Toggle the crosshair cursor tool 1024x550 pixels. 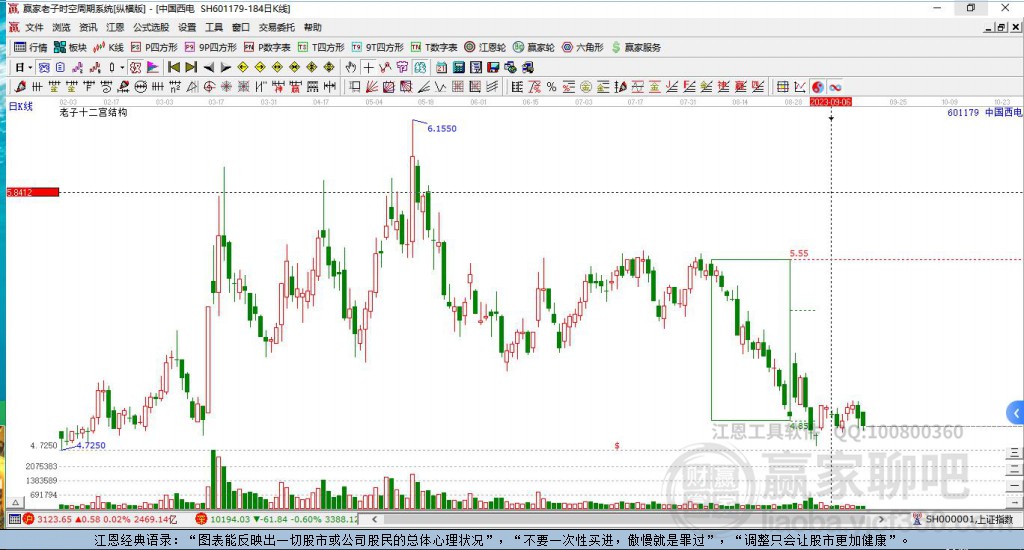tap(368, 67)
